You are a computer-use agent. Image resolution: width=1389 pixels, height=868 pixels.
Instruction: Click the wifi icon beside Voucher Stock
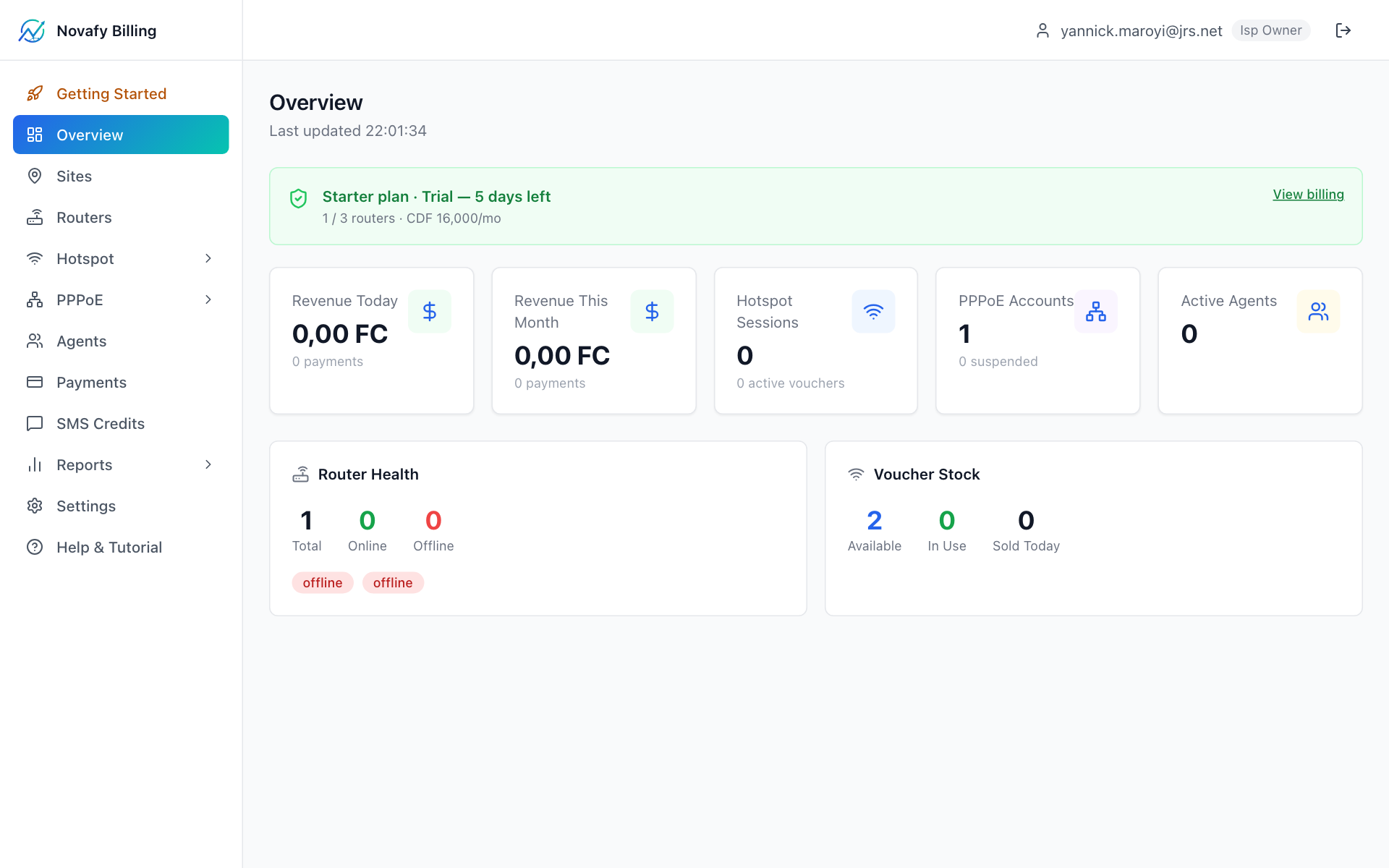tap(856, 475)
